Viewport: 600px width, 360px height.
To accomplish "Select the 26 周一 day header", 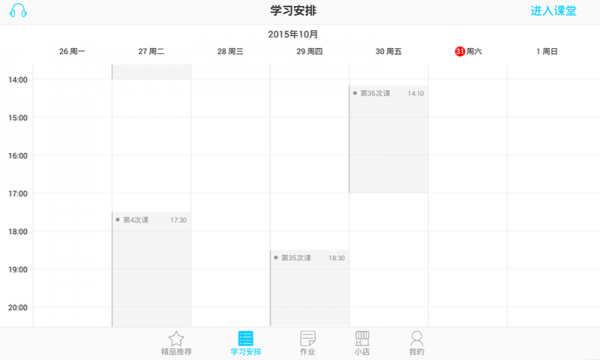I will click(72, 51).
